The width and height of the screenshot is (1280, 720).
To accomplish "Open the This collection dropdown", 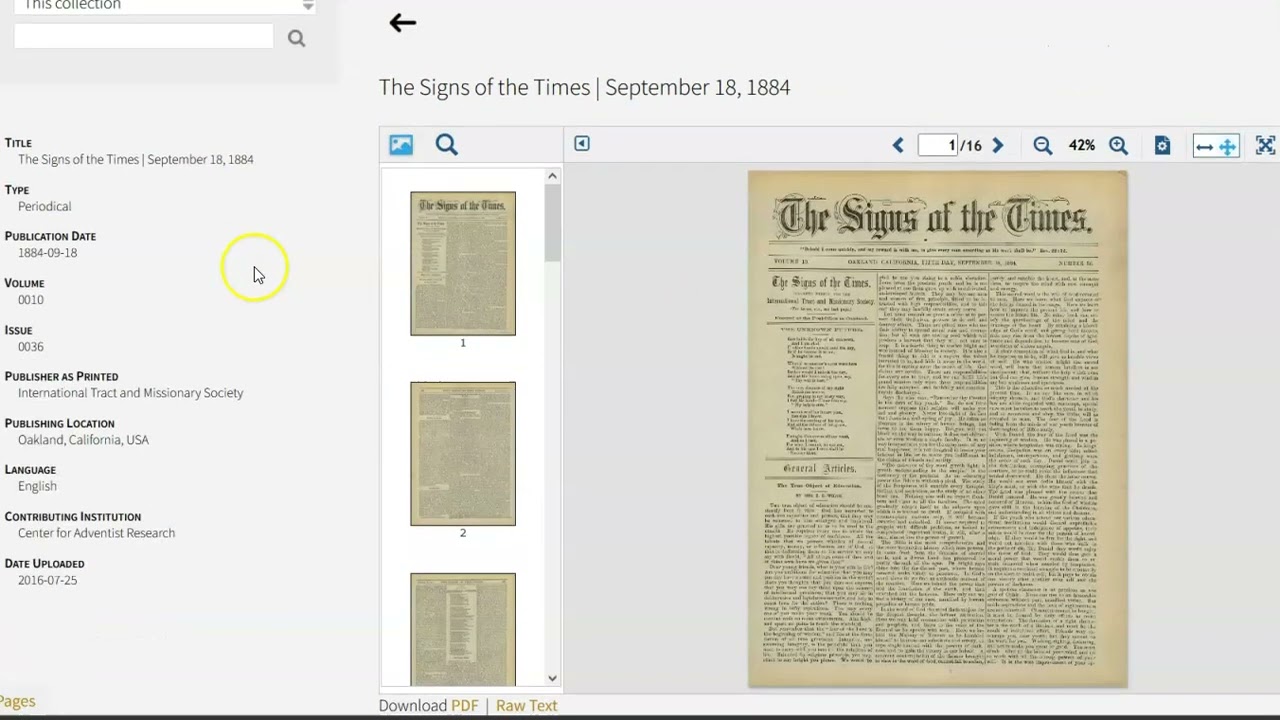I will (165, 6).
